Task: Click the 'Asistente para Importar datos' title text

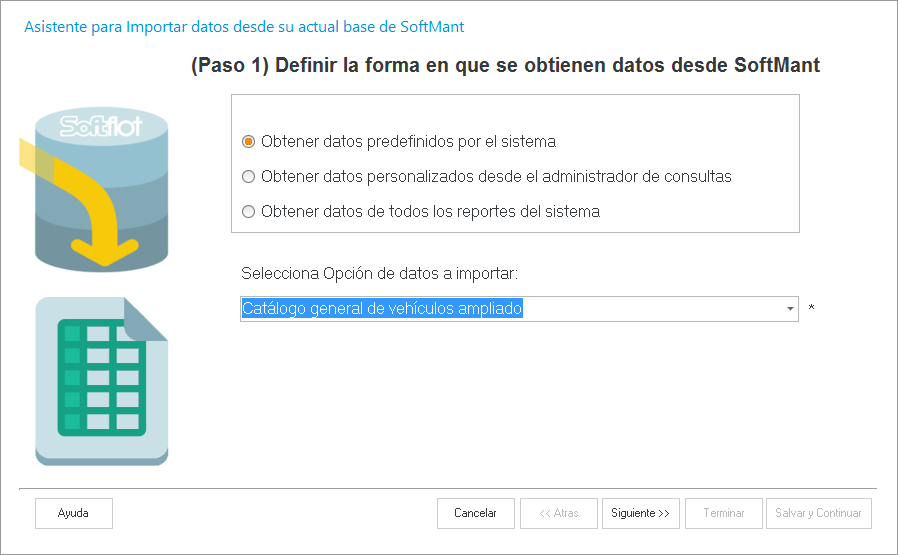Action: point(243,27)
